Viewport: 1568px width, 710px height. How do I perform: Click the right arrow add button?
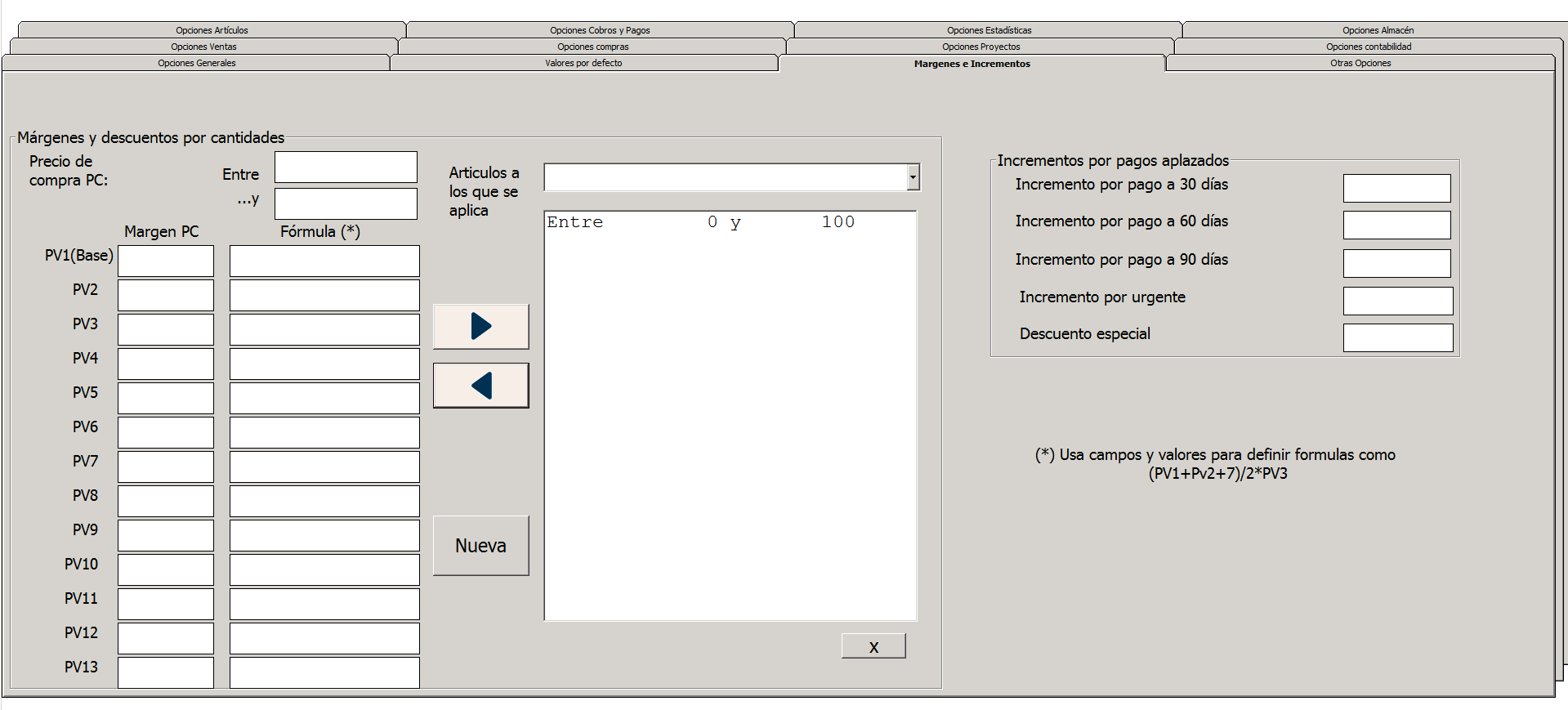[x=480, y=327]
